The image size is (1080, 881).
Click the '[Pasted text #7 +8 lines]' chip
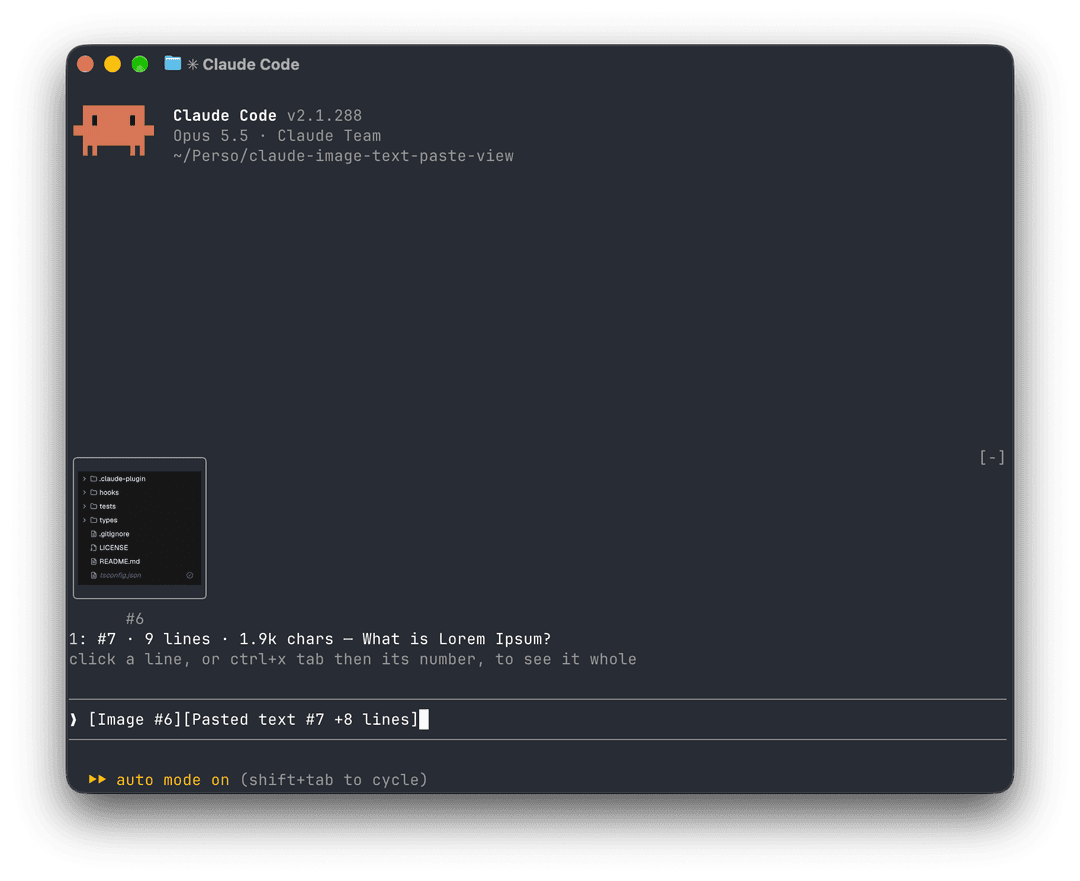pos(301,720)
